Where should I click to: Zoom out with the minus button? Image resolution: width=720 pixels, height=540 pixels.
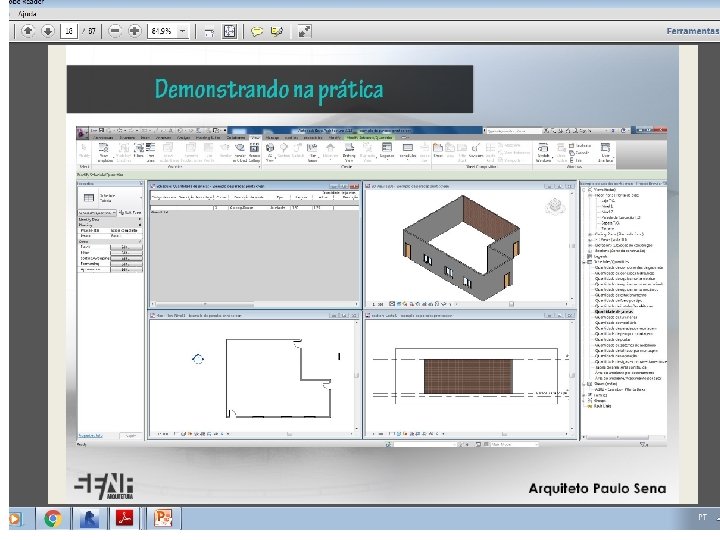click(x=115, y=31)
